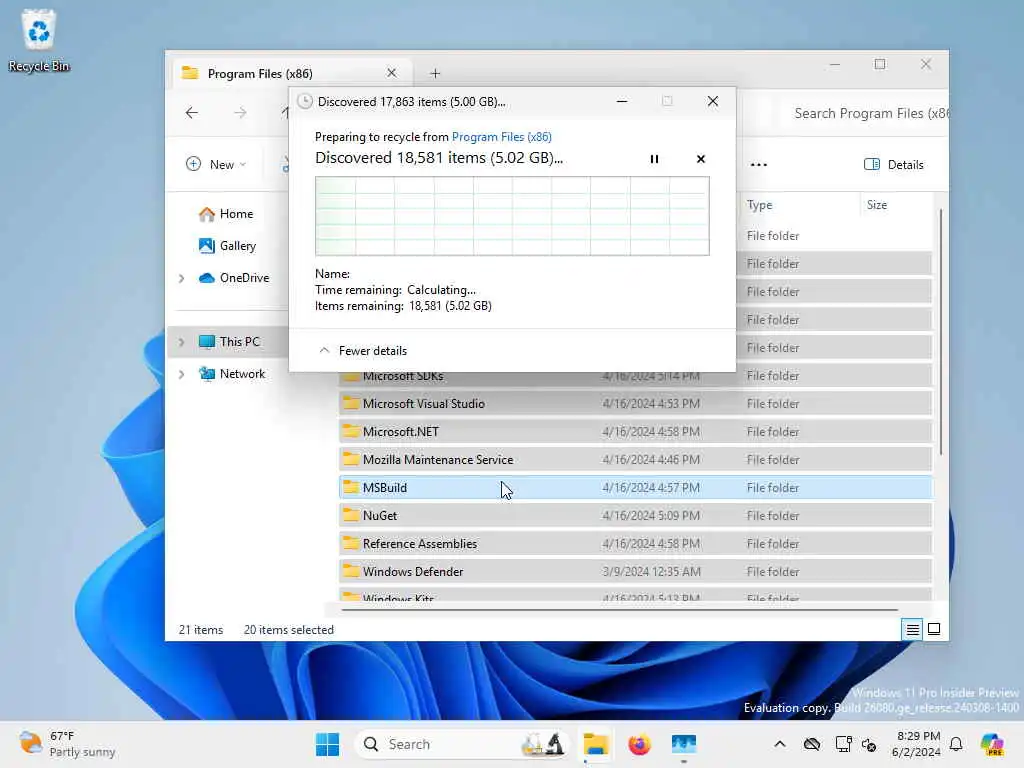Click the NuGet folder icon
This screenshot has height=768, width=1024.
point(351,515)
